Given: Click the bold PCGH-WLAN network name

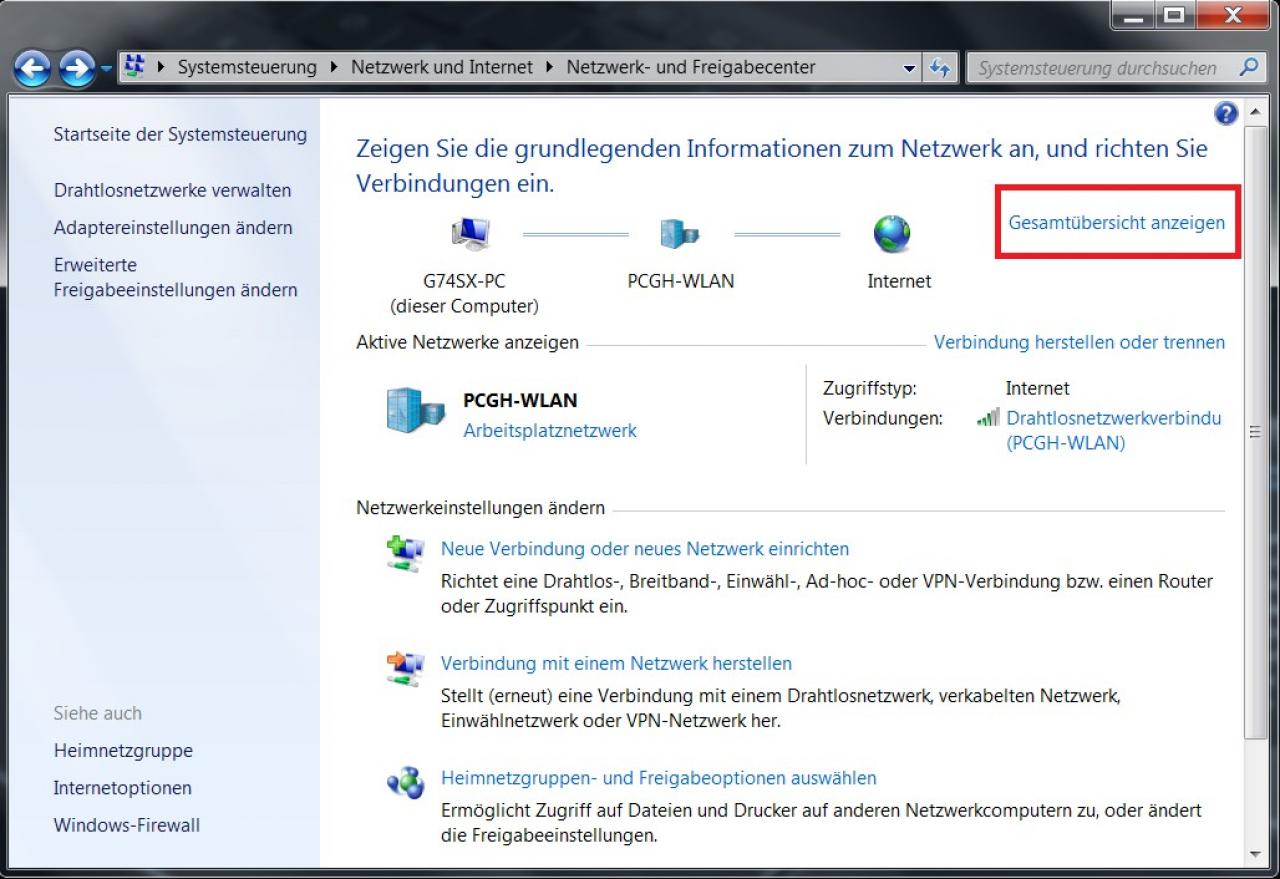Looking at the screenshot, I should click(520, 400).
